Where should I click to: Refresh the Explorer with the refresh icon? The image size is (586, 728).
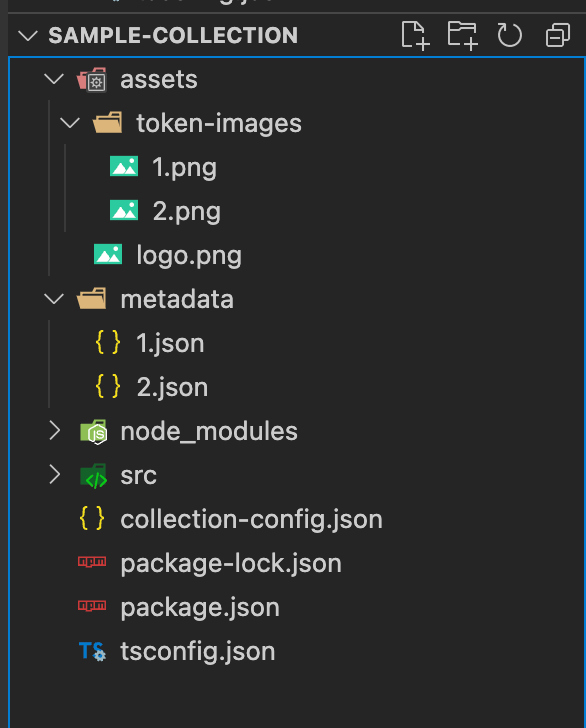(x=509, y=35)
